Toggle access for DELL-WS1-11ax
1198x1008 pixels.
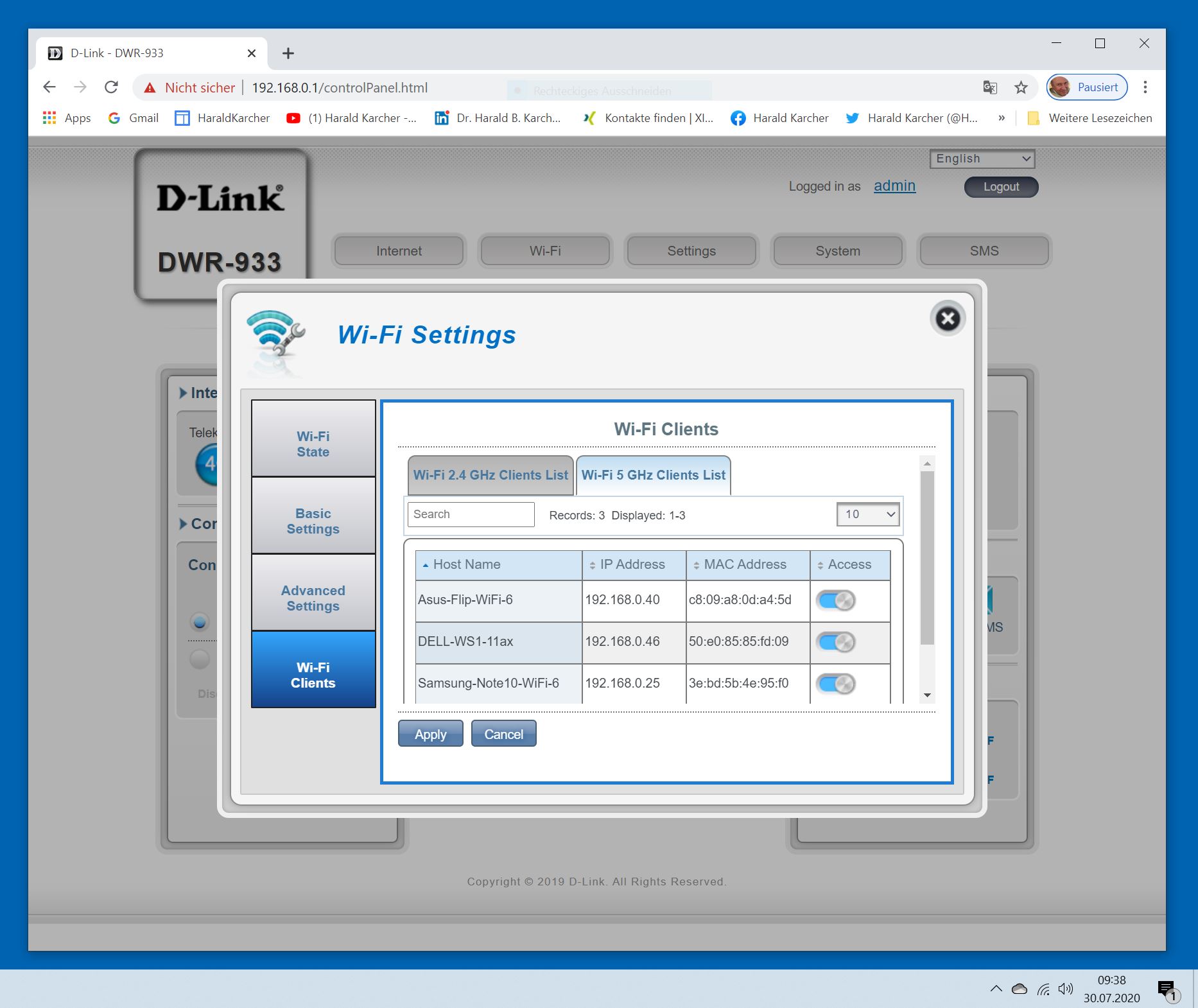835,642
